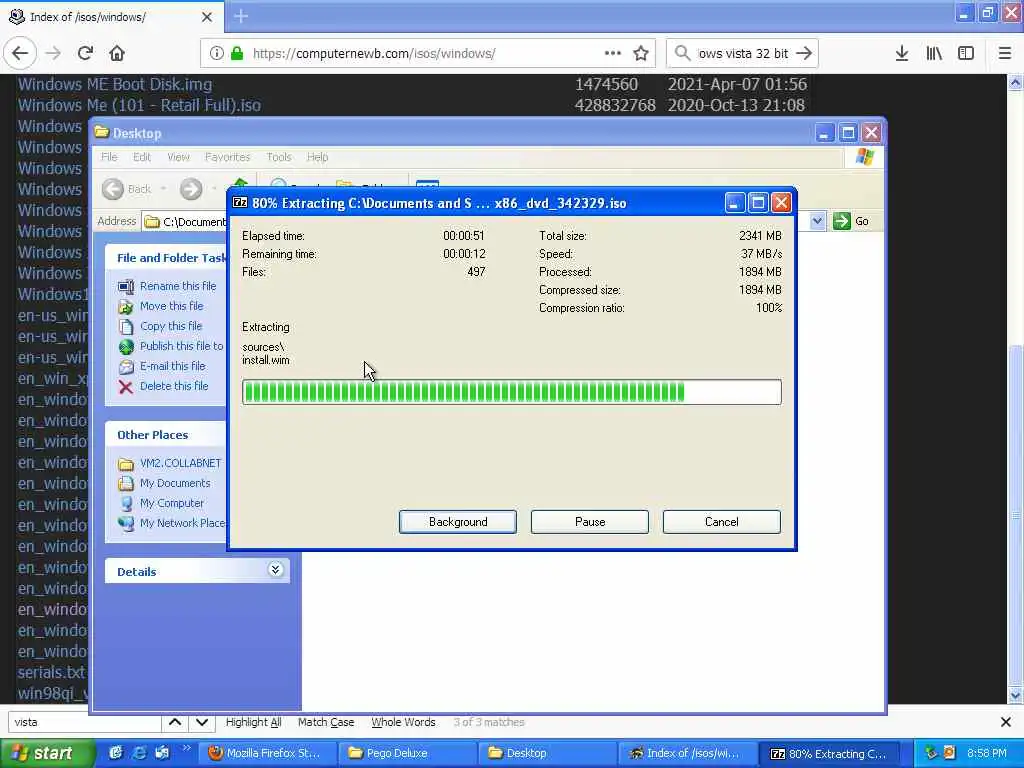This screenshot has width=1024, height=768.
Task: Expand the explorer address bar dropdown
Action: click(817, 221)
